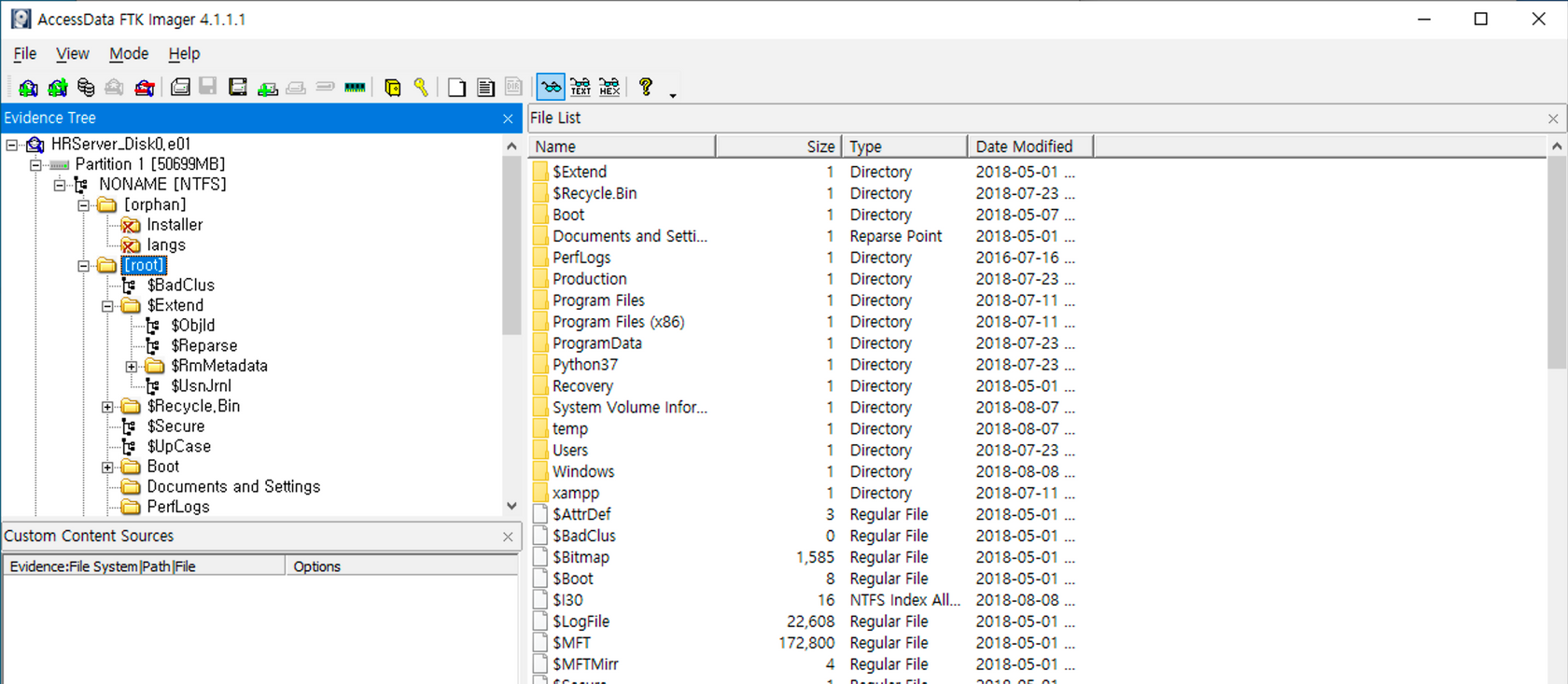The height and width of the screenshot is (684, 1568).
Task: Click File List scrollbar up arrow
Action: (x=1557, y=147)
